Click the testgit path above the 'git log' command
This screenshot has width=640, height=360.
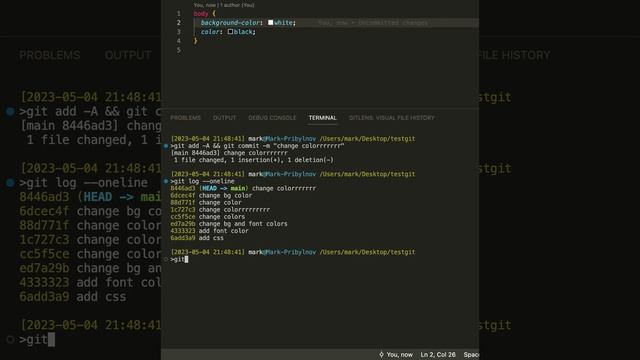(x=367, y=174)
